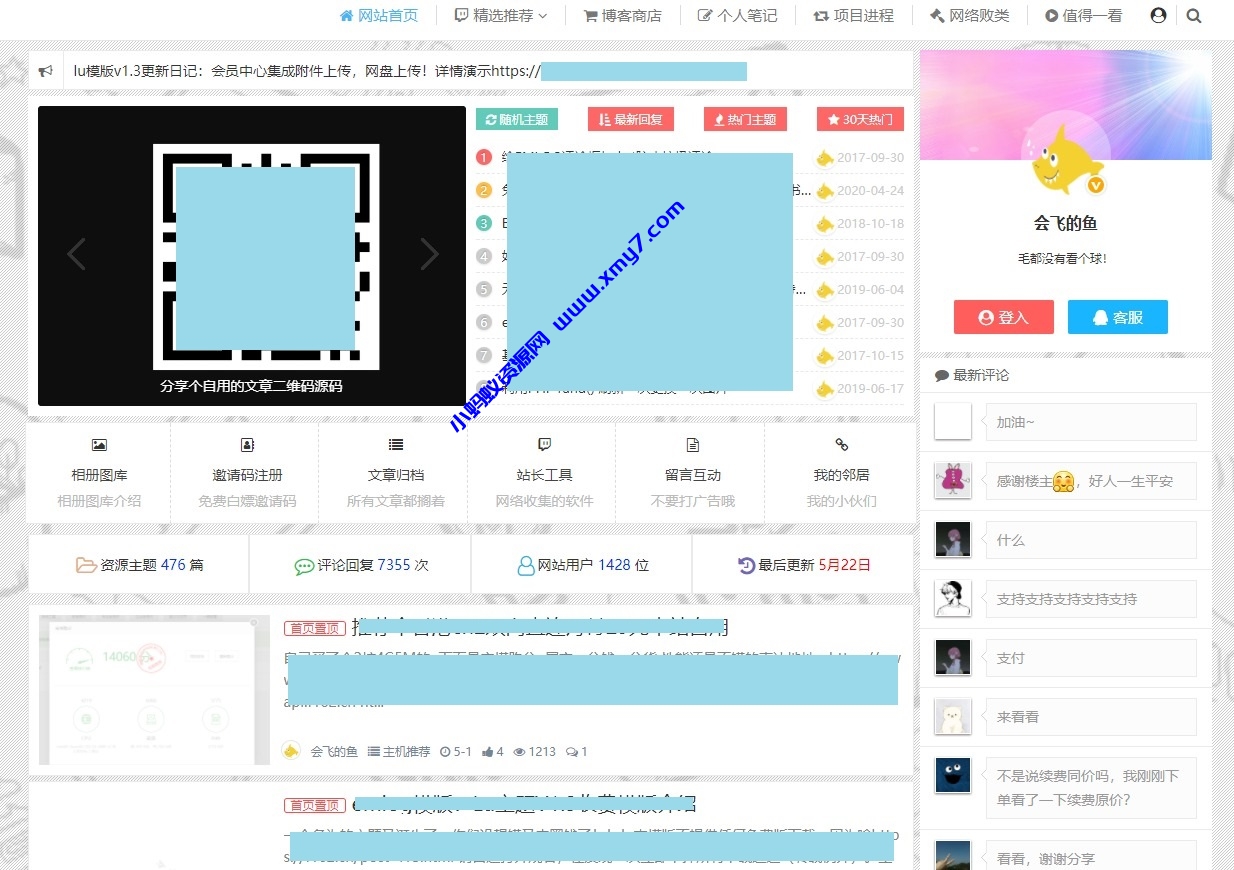Viewport: 1234px width, 870px height.
Task: Open 相册图库 via the image gallery icon
Action: (x=99, y=444)
